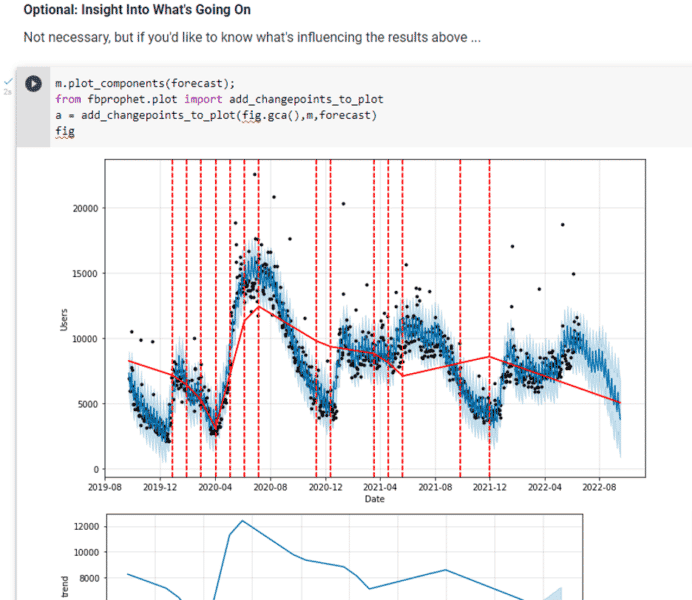Click the add_changepoints_to_plot assignment line

coord(216,115)
